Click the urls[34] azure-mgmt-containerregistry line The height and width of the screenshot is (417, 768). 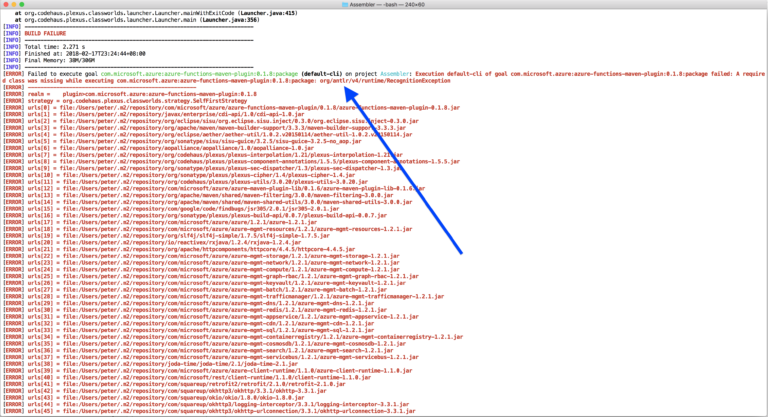[233, 337]
